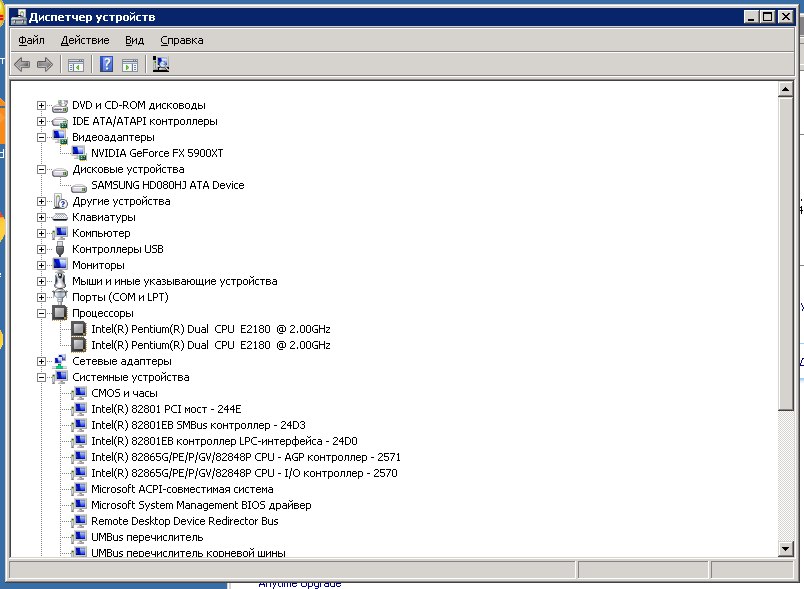This screenshot has height=589, width=804.
Task: Expand IDE ATA/ATAPI контроллеры node
Action: (42, 121)
